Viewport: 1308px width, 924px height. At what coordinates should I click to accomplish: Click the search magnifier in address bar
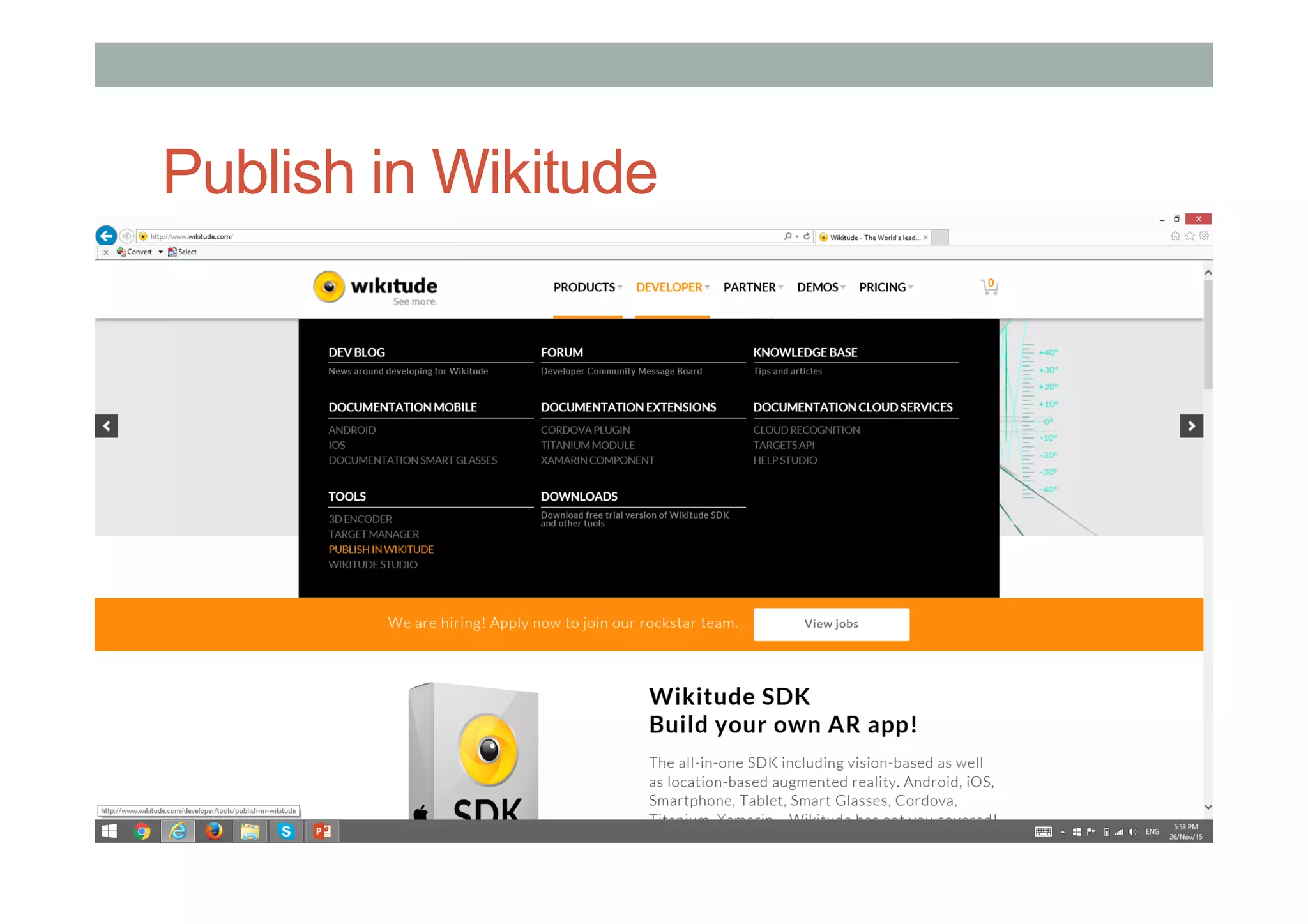click(x=787, y=236)
